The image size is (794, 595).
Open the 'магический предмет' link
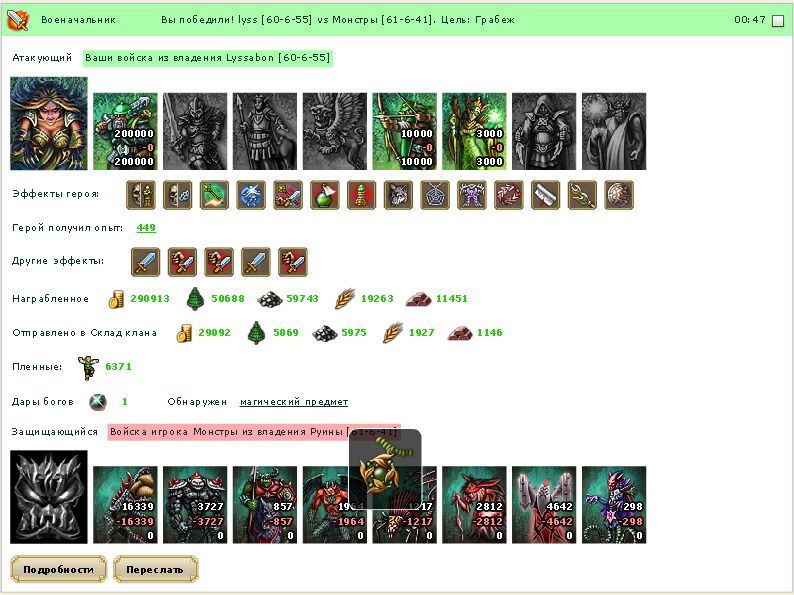(294, 402)
